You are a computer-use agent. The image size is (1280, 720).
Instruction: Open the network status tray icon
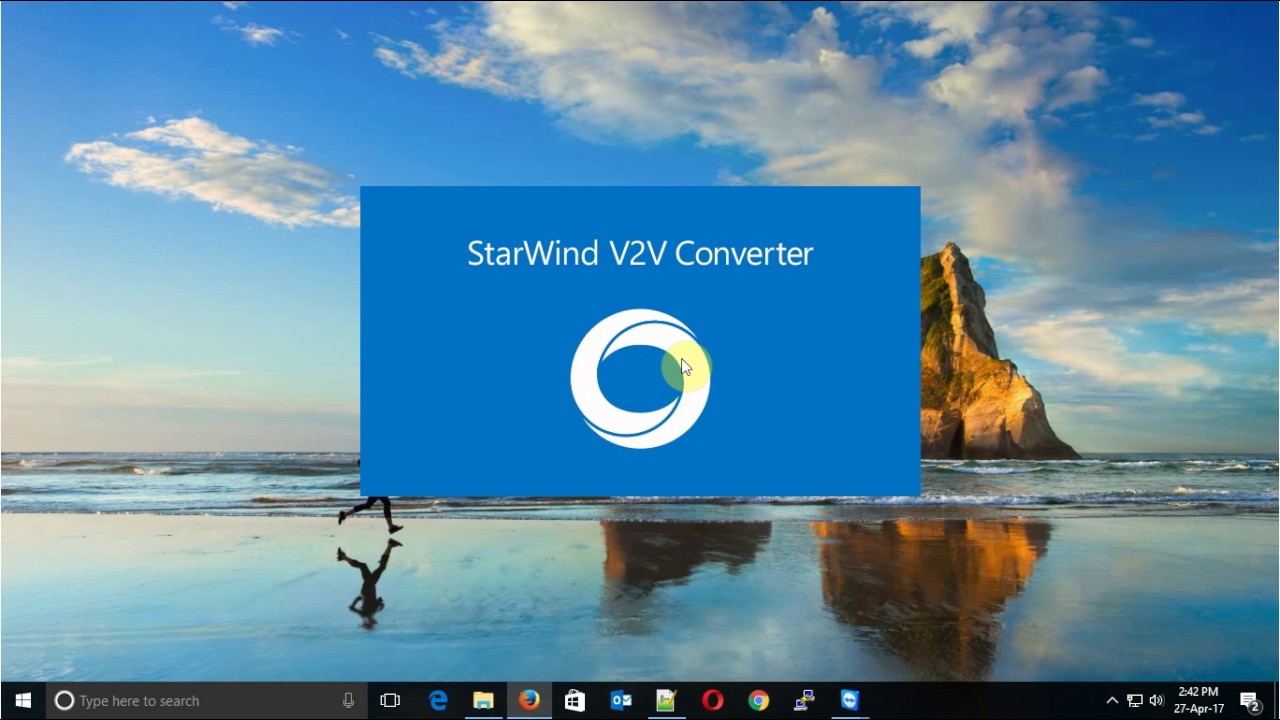point(1135,701)
